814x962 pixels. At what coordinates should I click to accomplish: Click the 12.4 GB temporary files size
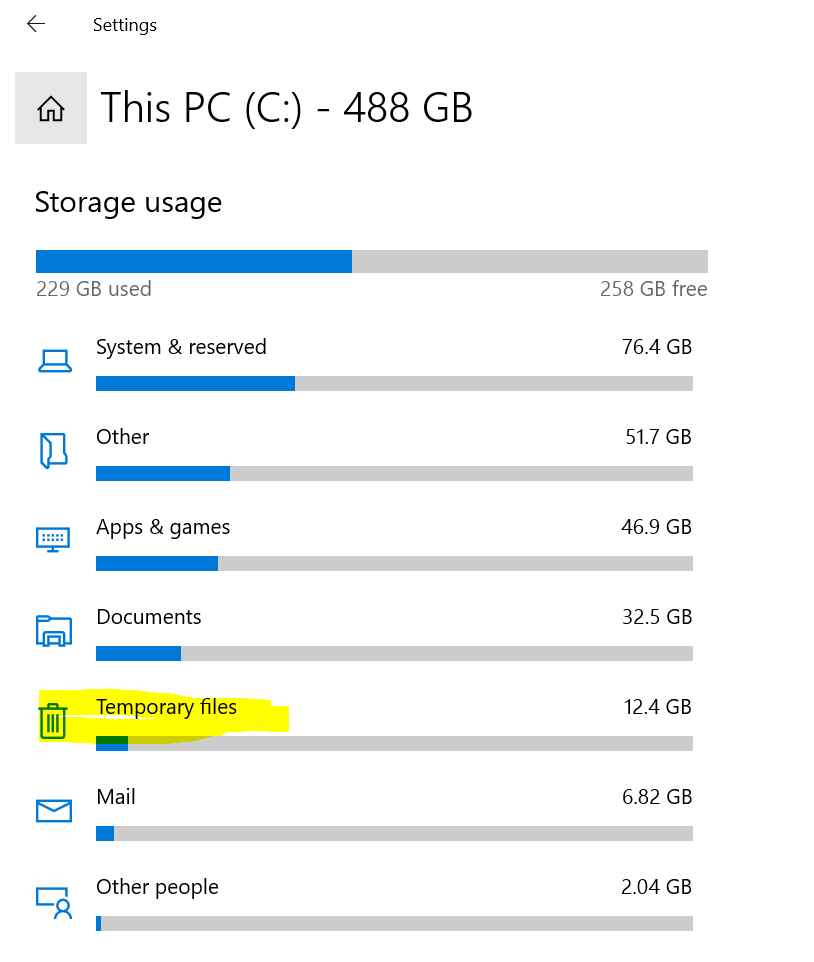tap(657, 708)
